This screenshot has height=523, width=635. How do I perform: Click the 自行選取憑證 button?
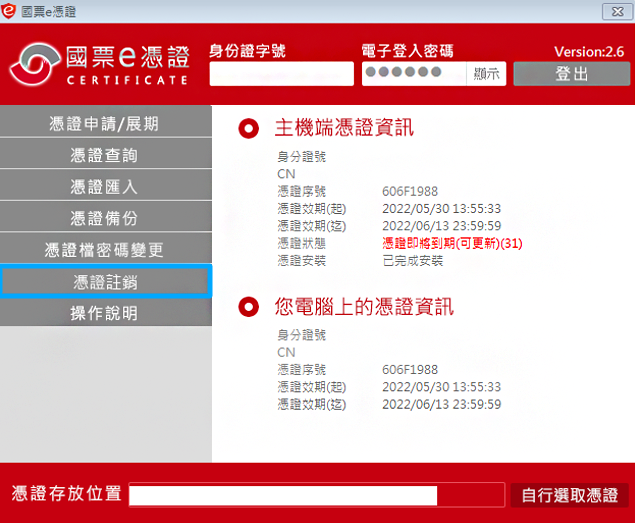click(x=570, y=495)
